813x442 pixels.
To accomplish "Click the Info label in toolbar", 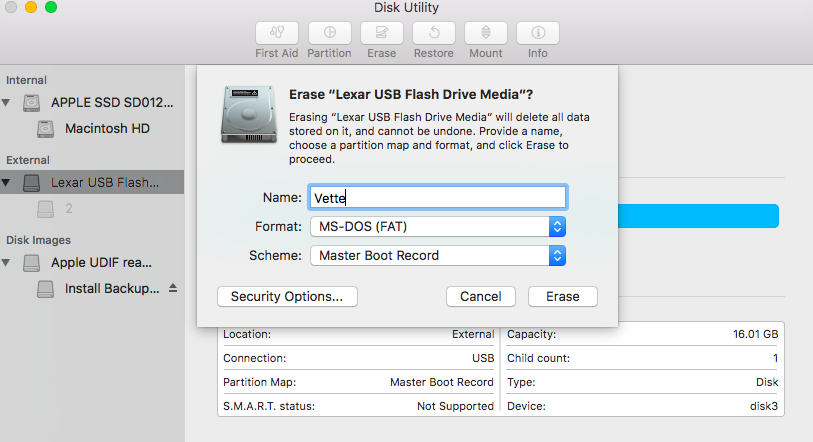I will coord(538,53).
